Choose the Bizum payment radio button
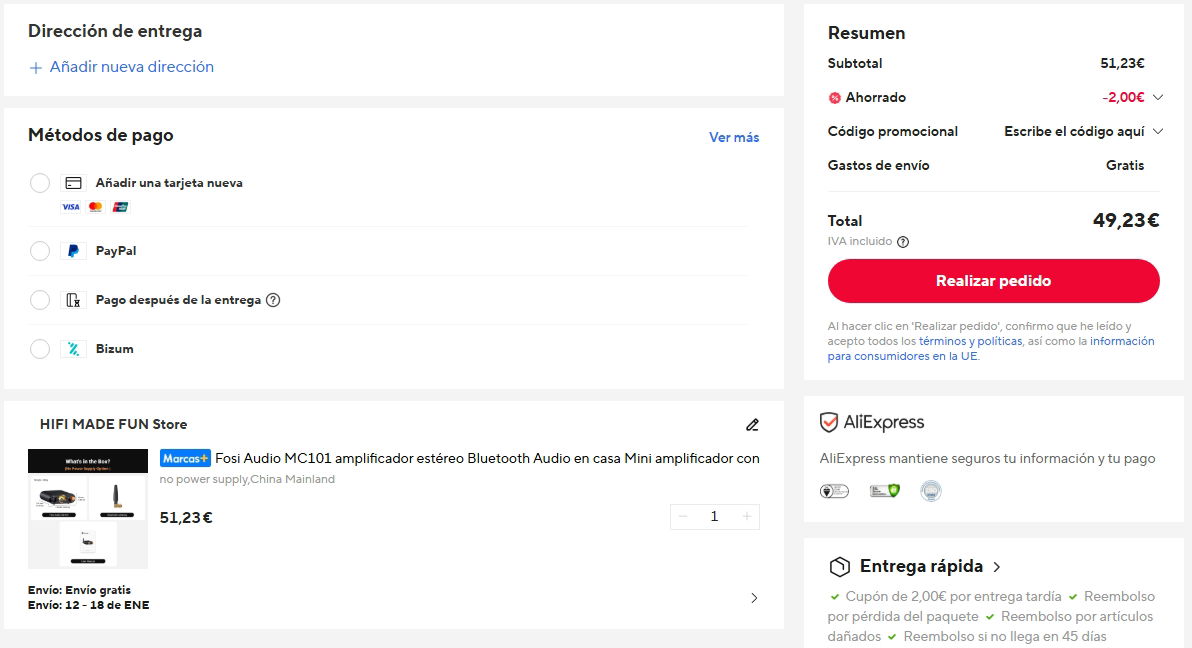 (40, 349)
